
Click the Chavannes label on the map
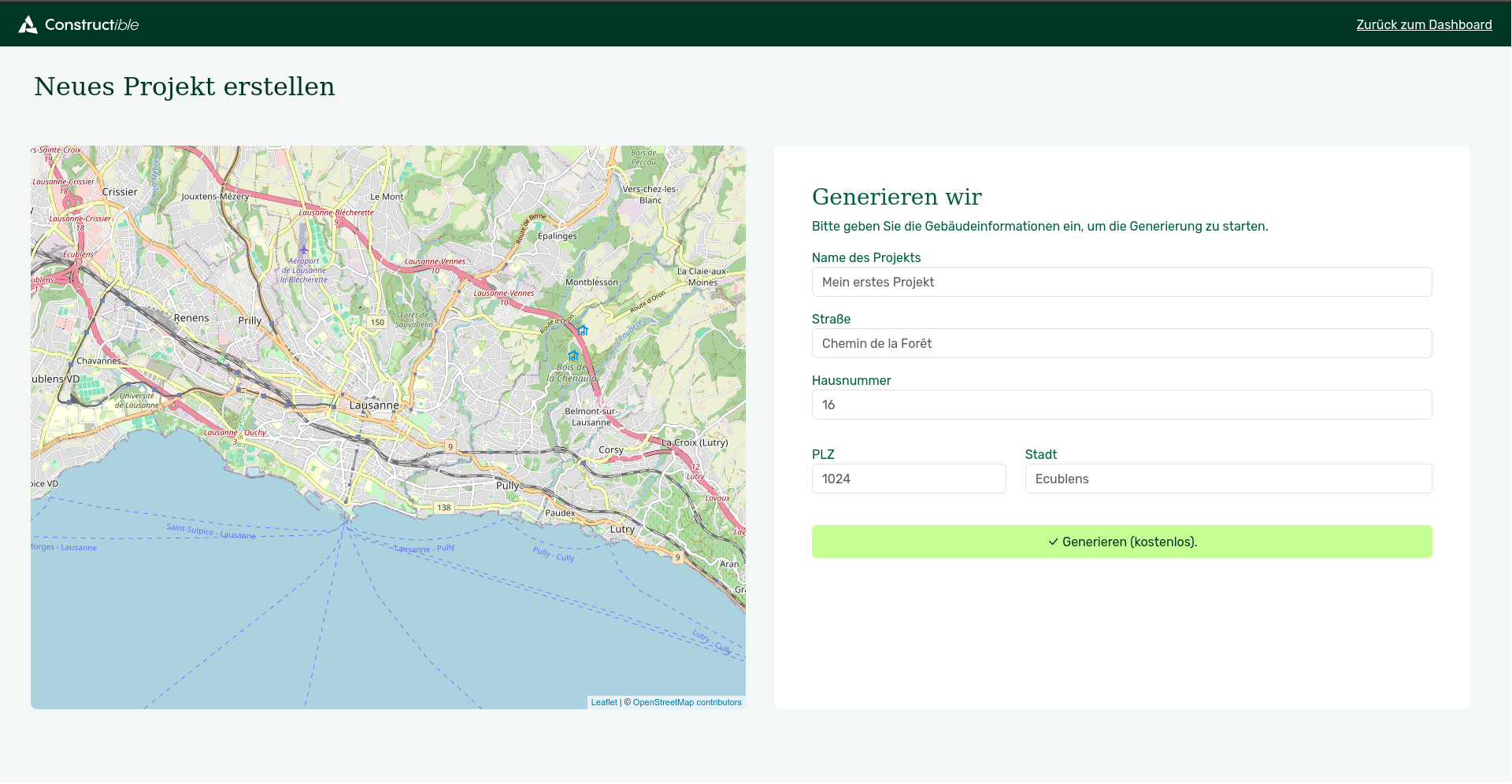pyautogui.click(x=99, y=361)
